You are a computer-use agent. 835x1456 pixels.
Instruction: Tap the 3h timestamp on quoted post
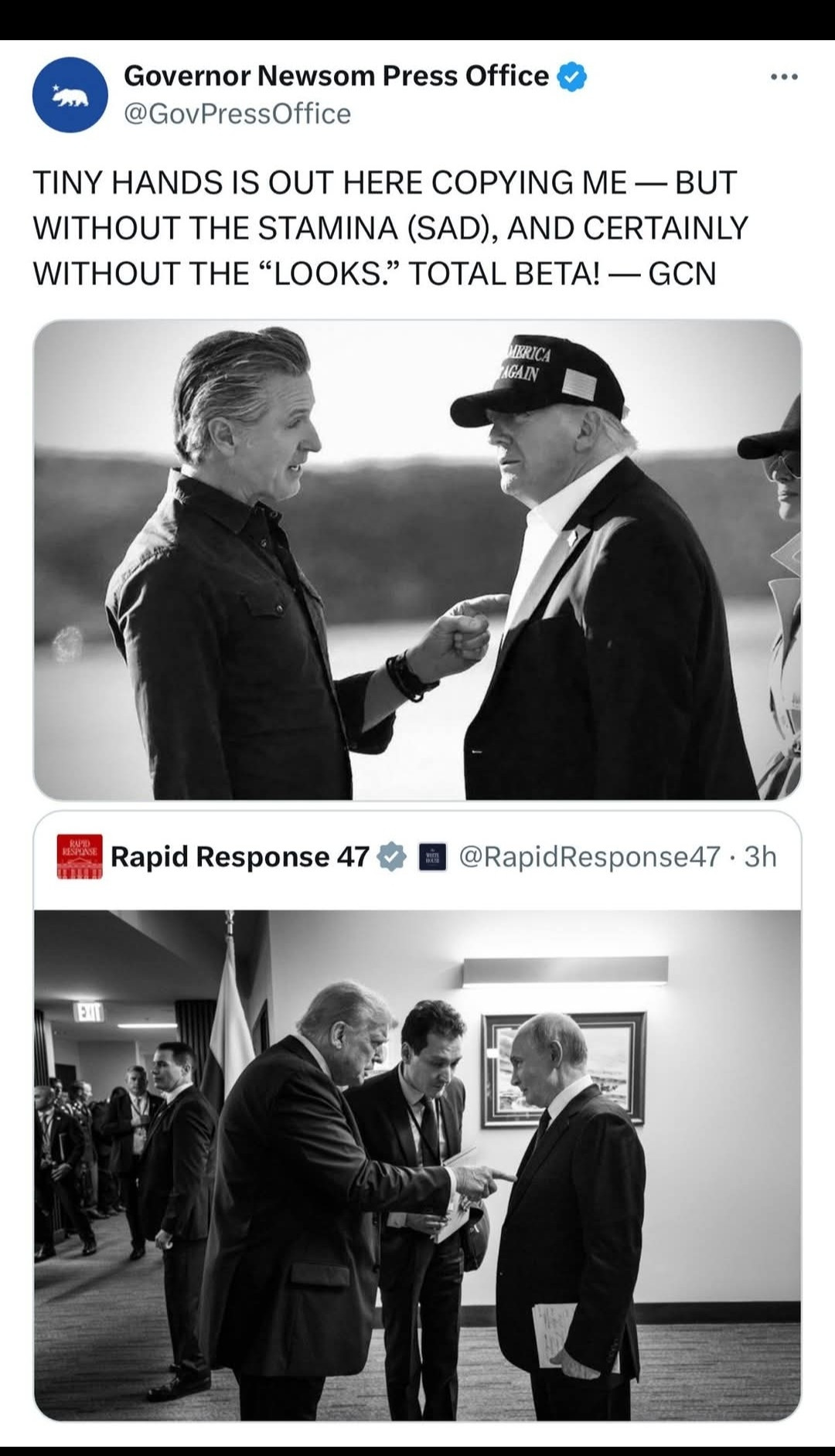(x=760, y=856)
